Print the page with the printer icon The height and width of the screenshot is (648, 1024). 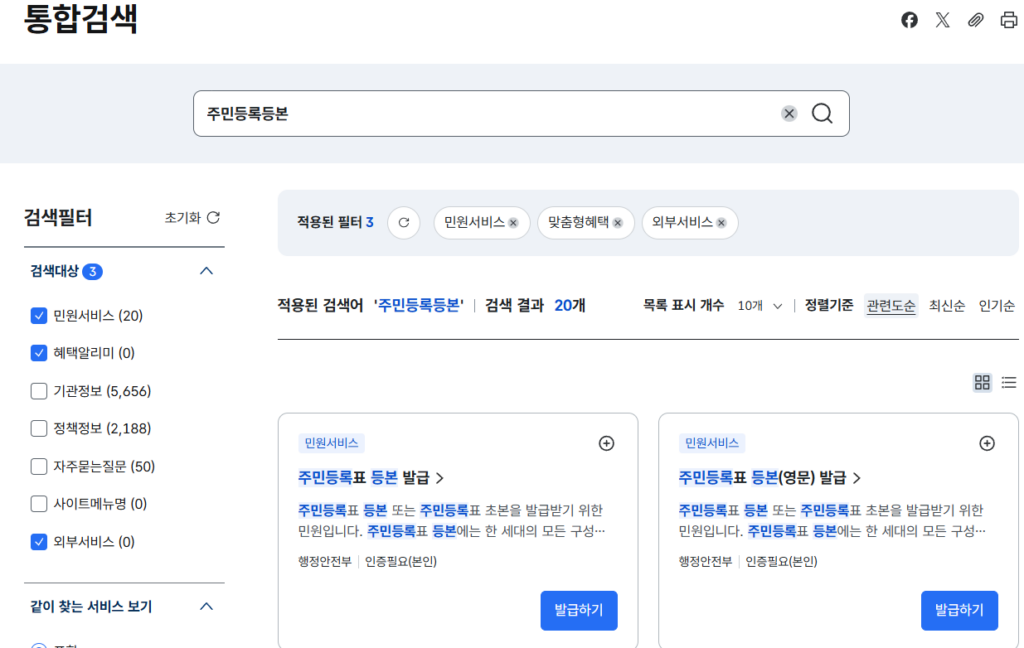(x=1008, y=20)
